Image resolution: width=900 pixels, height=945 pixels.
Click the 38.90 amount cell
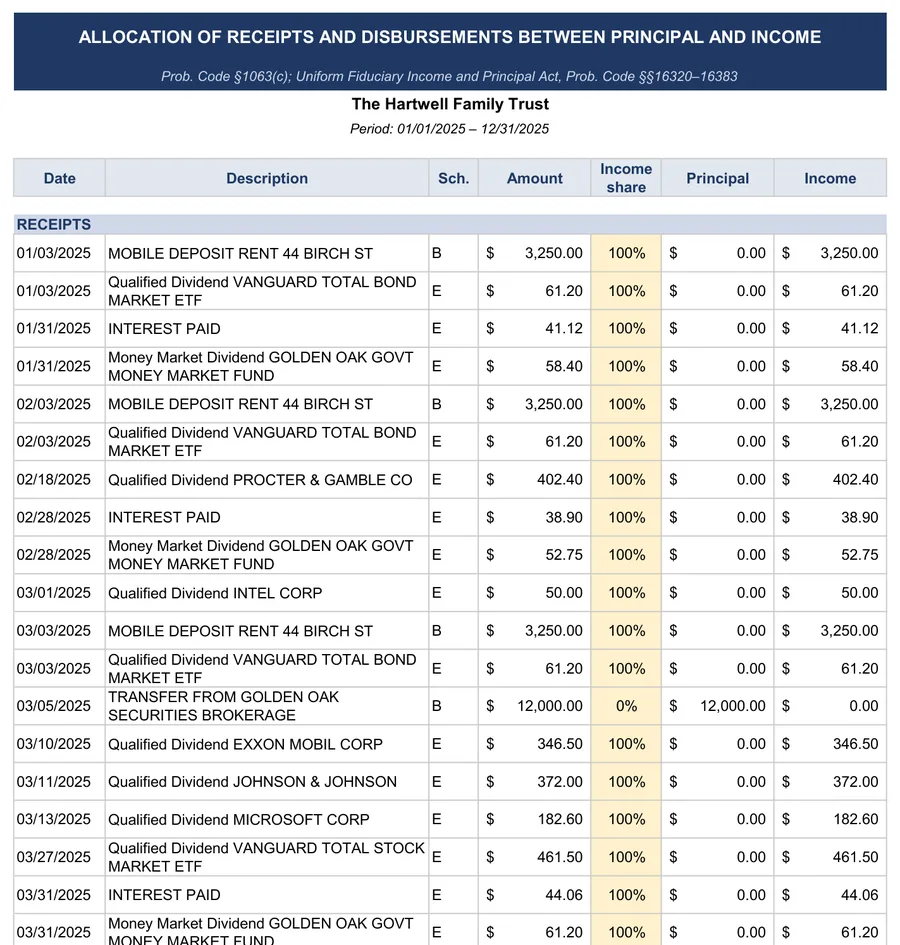pos(535,517)
